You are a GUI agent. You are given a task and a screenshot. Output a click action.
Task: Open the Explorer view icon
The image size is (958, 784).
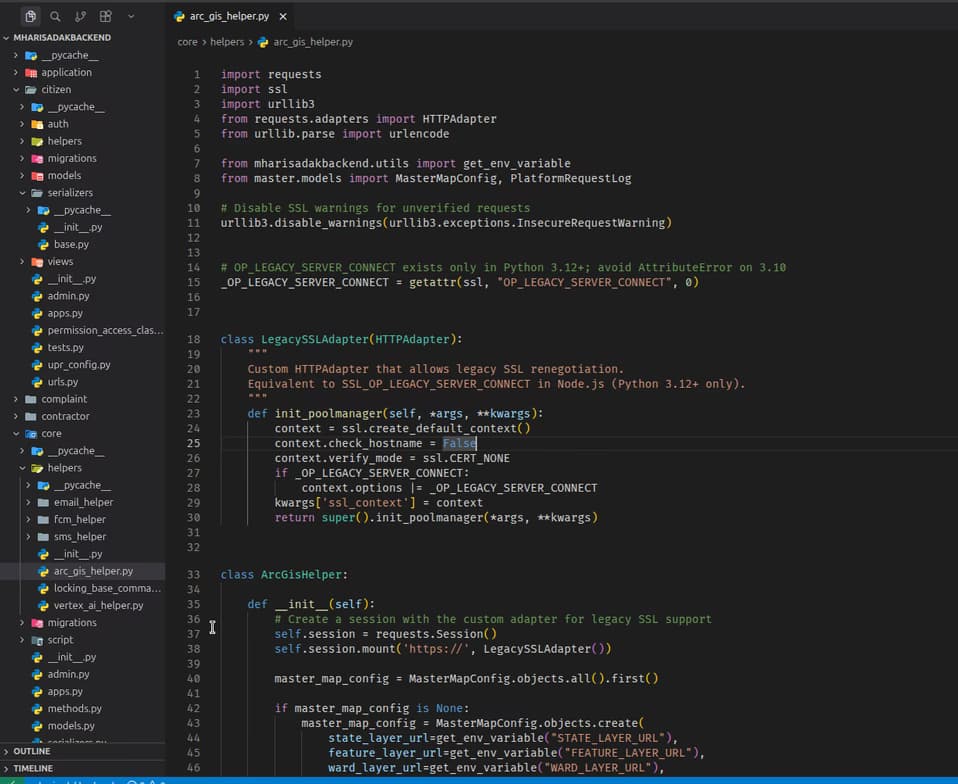(29, 16)
